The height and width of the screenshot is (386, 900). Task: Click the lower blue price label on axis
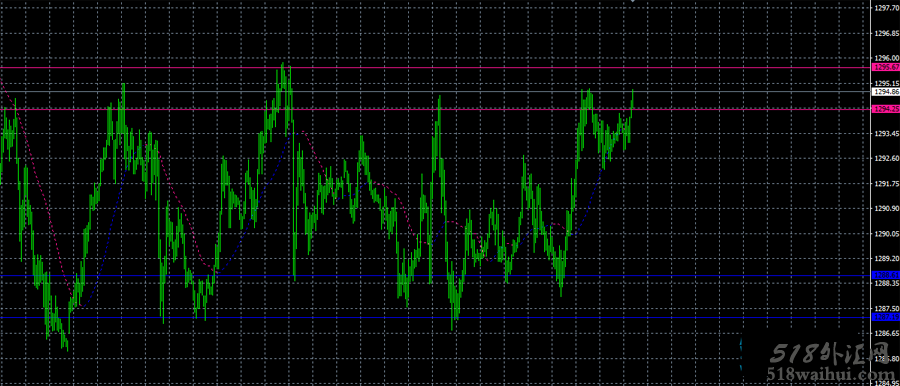click(886, 317)
